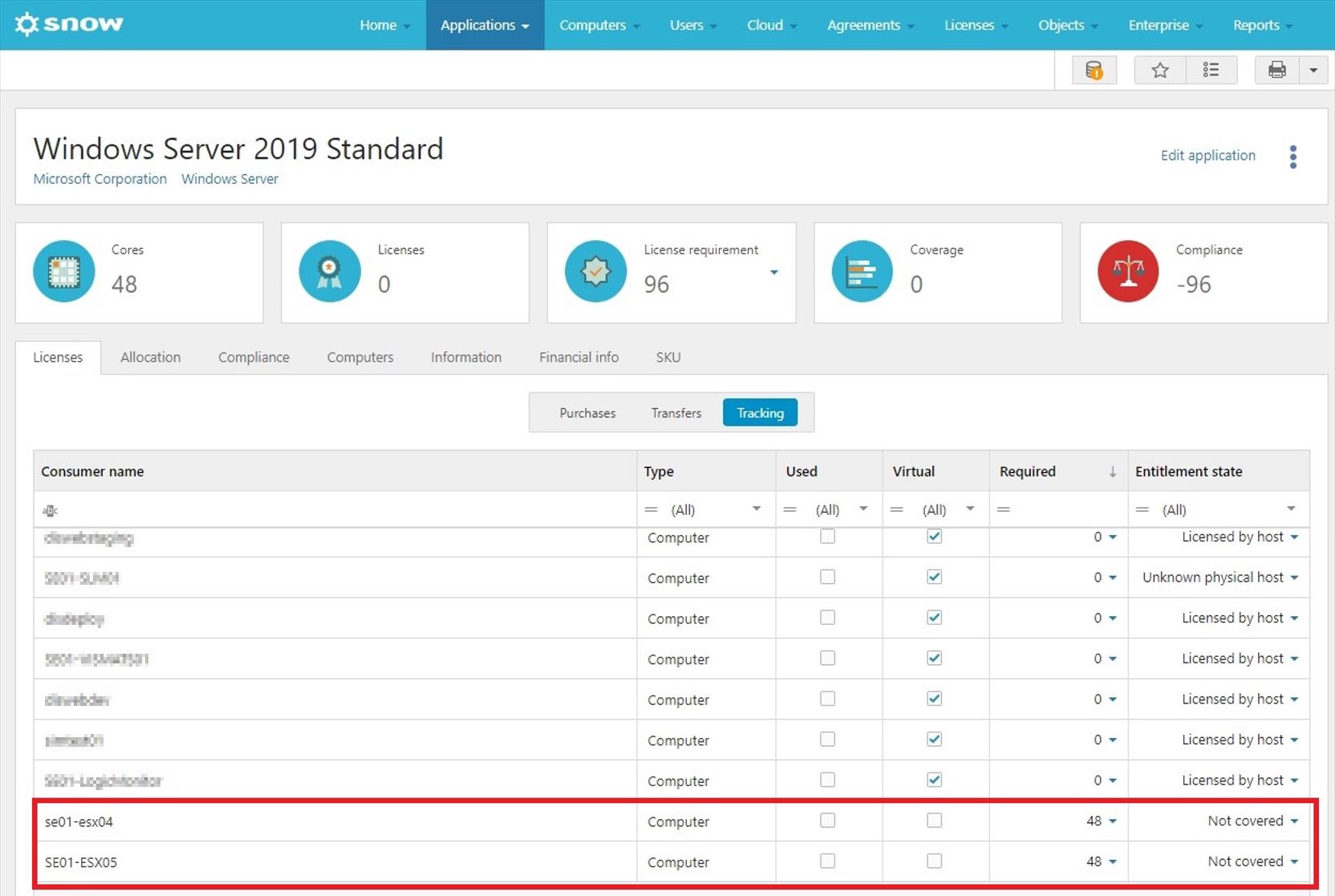Expand the print options arrow

(1313, 71)
